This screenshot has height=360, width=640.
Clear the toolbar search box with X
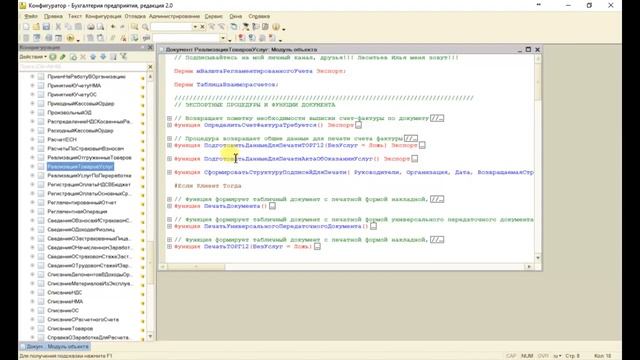pos(202,27)
